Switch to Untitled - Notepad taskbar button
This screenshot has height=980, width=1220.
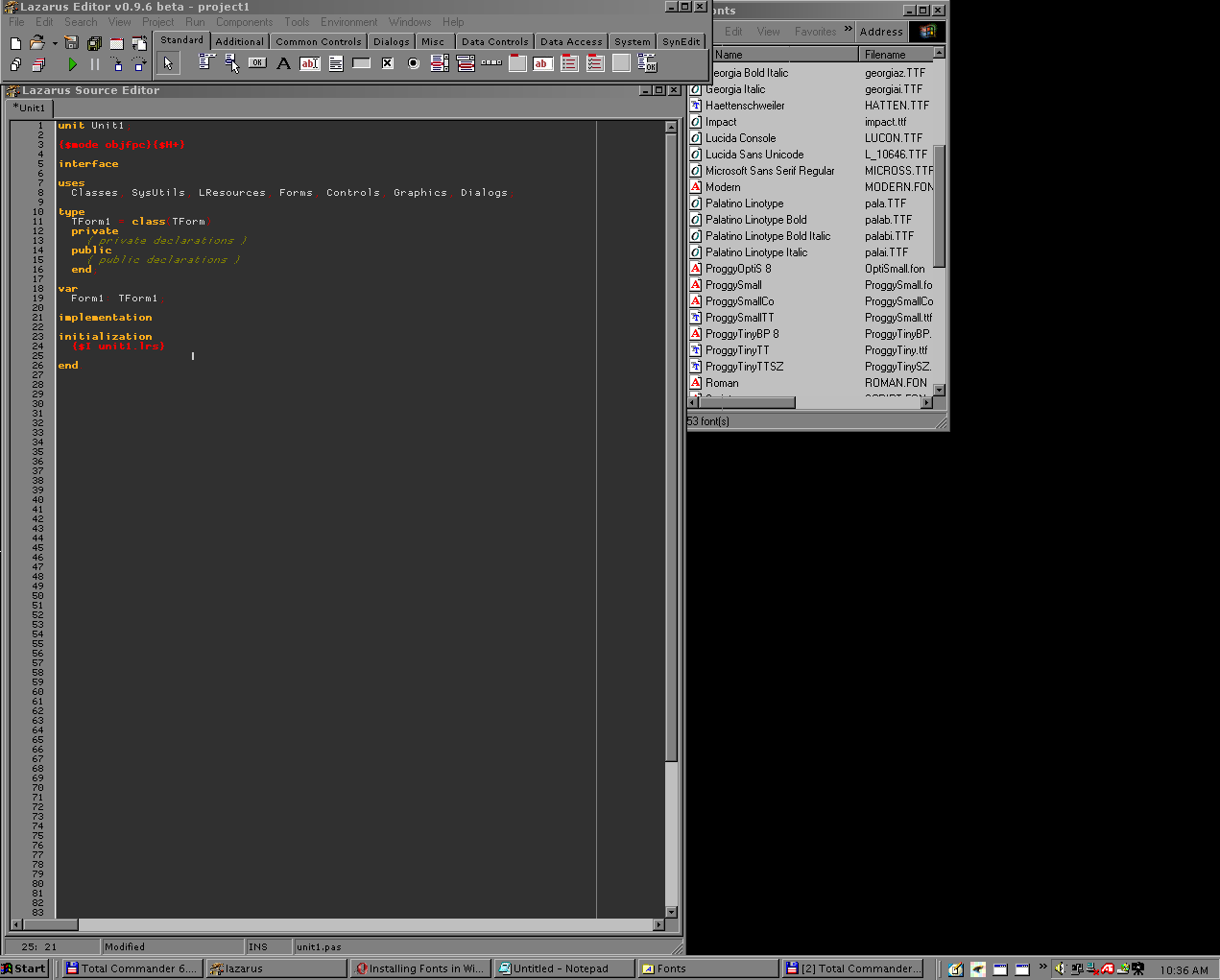coord(564,968)
